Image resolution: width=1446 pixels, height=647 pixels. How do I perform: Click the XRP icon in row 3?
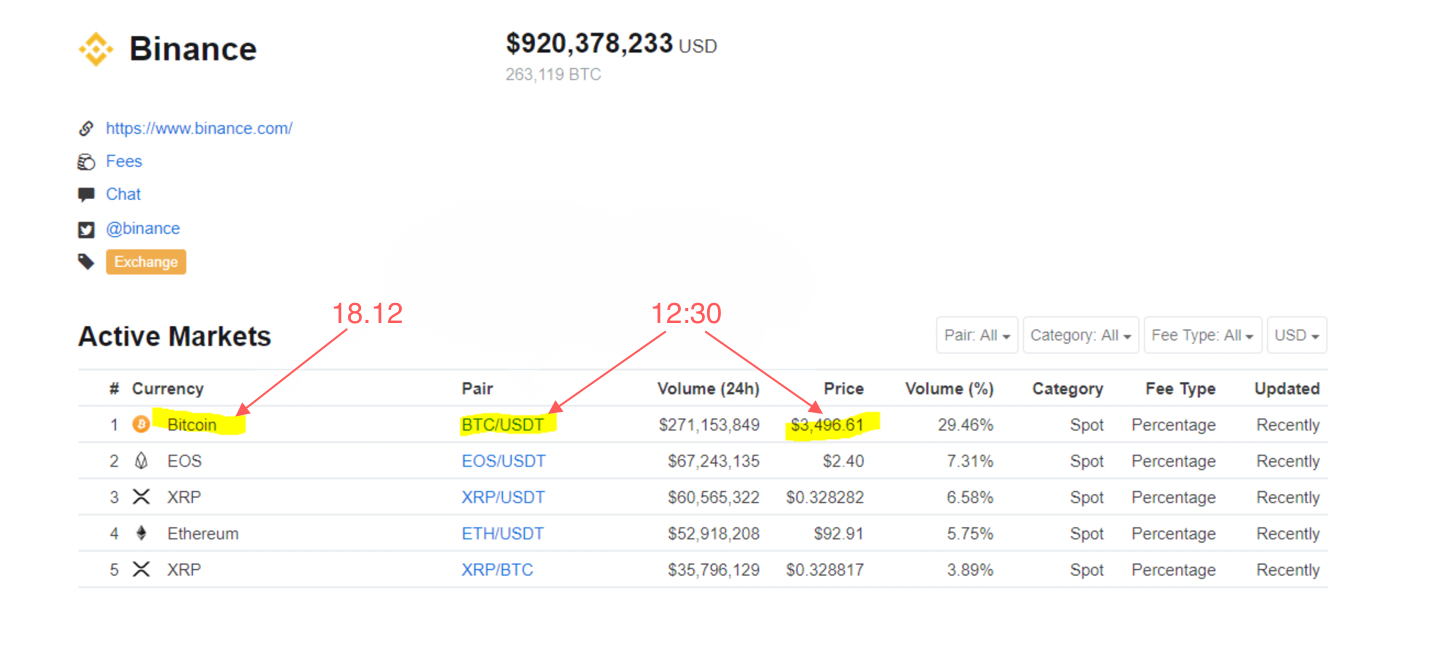pyautogui.click(x=141, y=497)
